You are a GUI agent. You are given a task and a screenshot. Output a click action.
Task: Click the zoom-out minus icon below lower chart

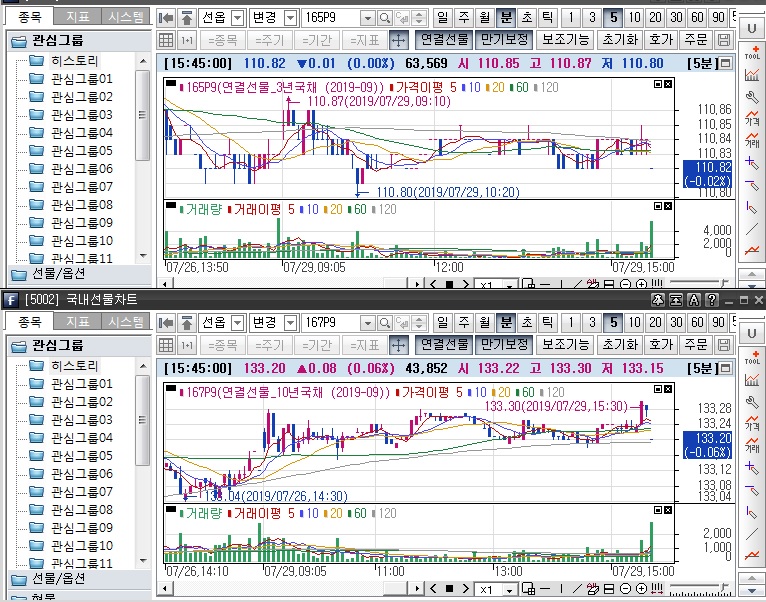pos(626,590)
